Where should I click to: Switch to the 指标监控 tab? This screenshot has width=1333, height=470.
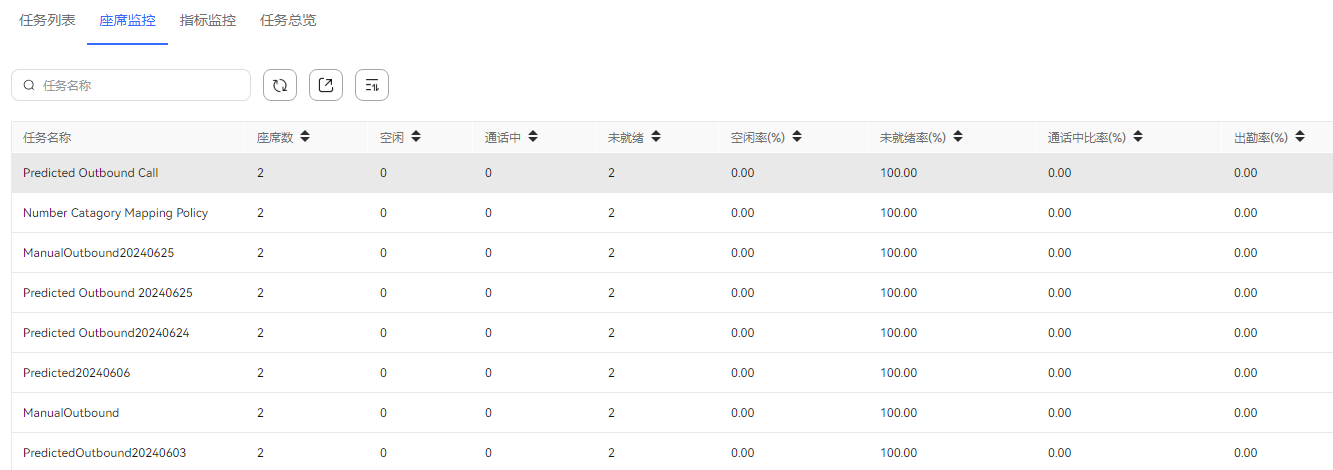[x=208, y=20]
